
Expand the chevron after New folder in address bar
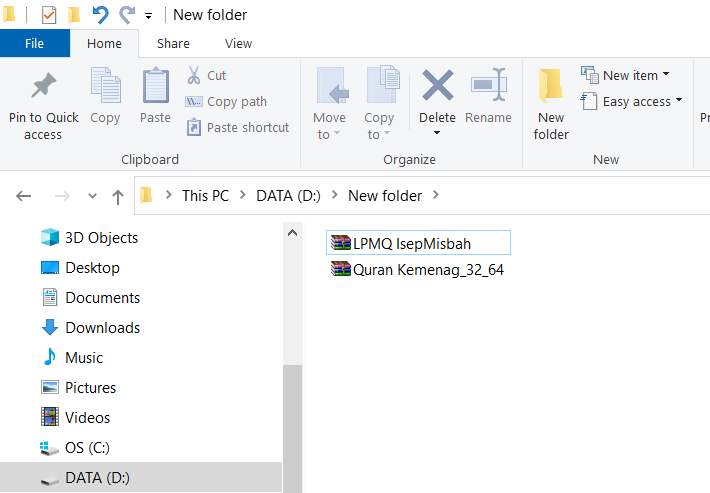[x=436, y=195]
